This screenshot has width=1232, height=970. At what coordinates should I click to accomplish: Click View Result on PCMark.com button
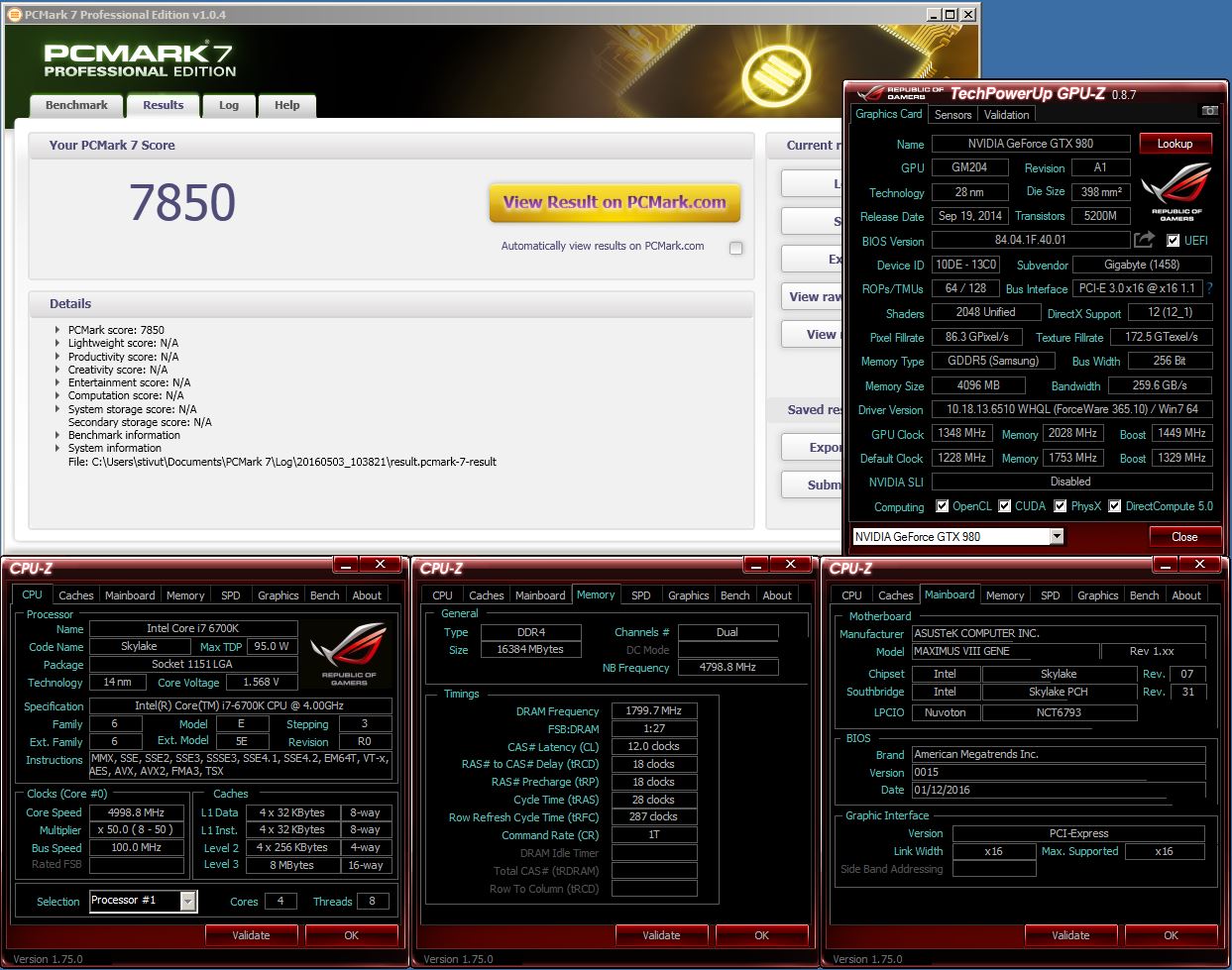tap(615, 203)
